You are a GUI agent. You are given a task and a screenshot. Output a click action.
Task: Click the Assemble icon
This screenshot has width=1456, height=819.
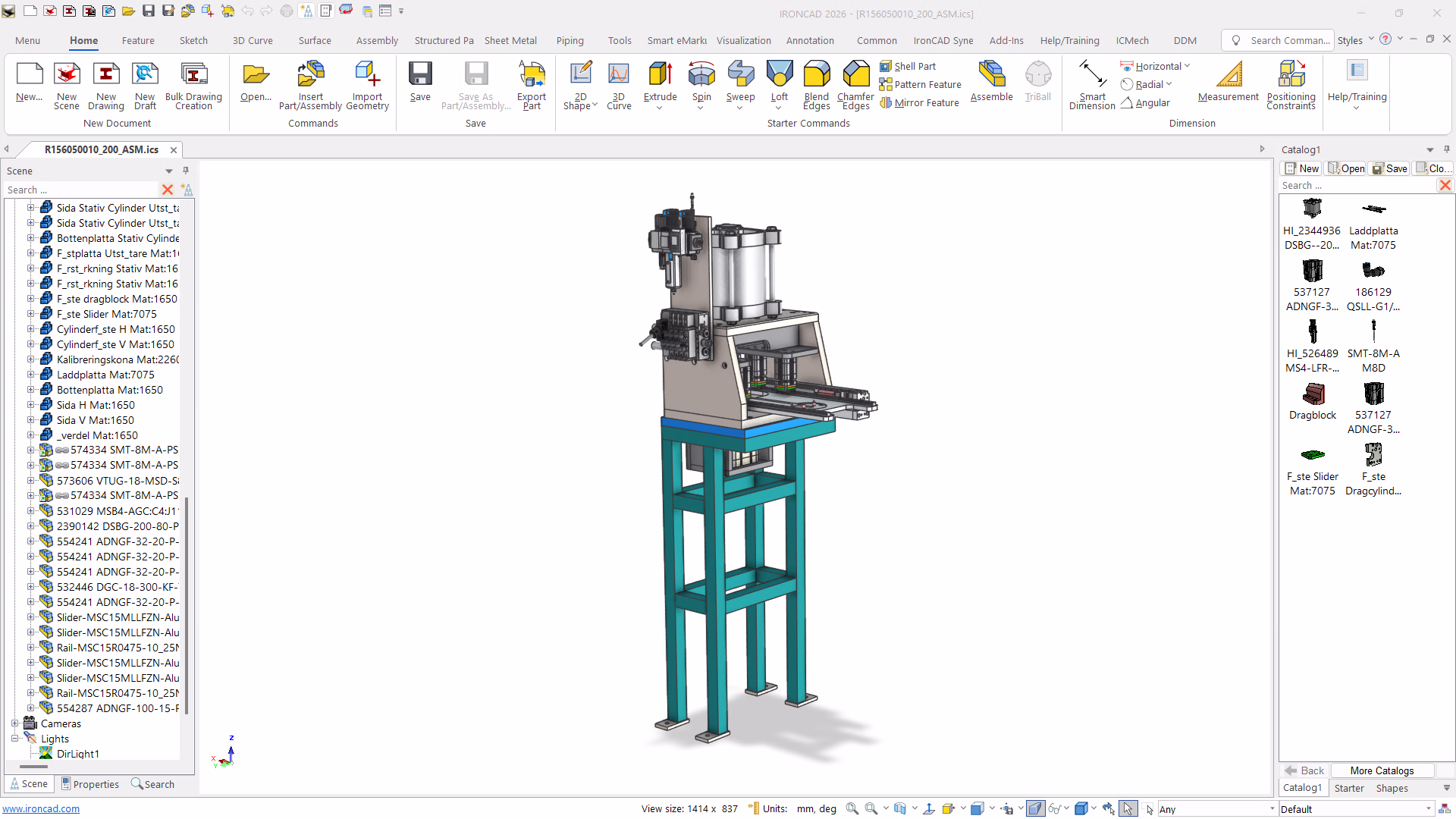click(x=991, y=75)
